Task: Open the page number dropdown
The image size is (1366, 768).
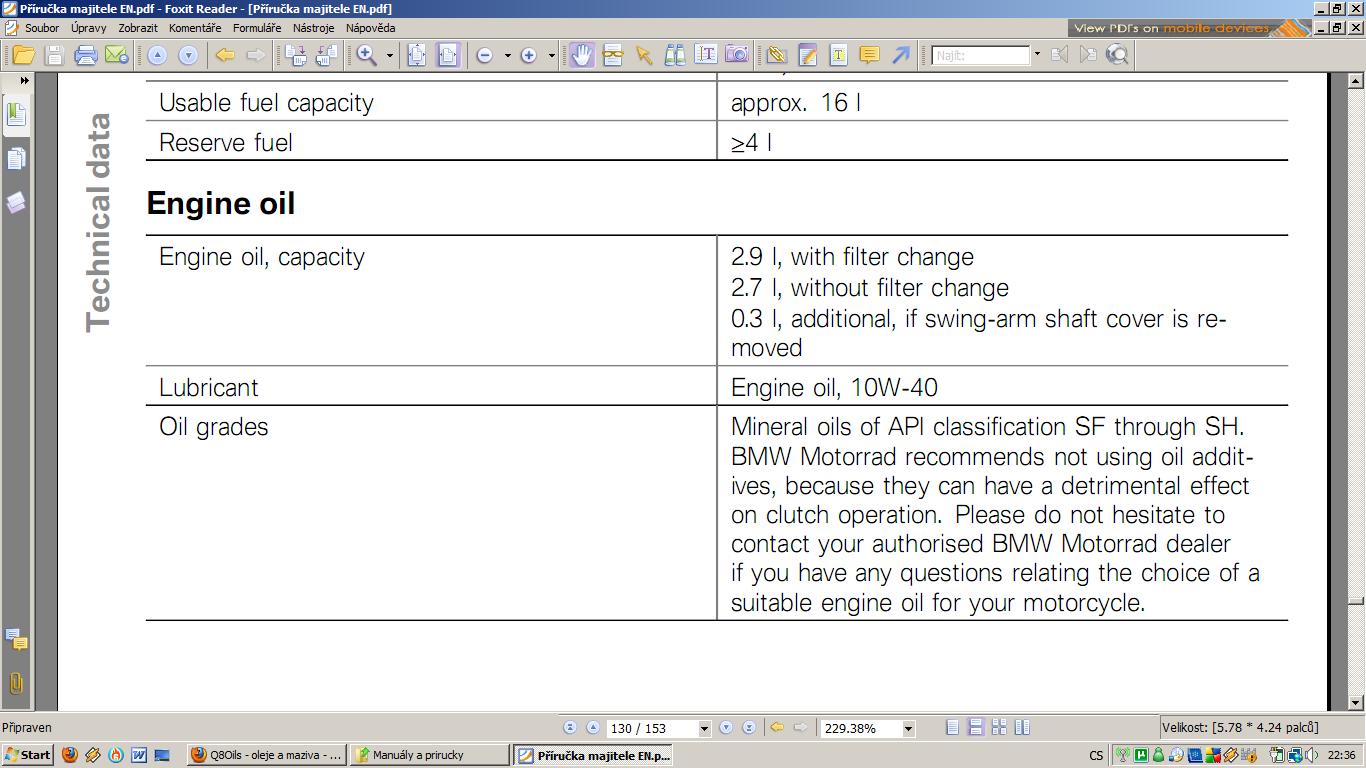Action: click(704, 729)
